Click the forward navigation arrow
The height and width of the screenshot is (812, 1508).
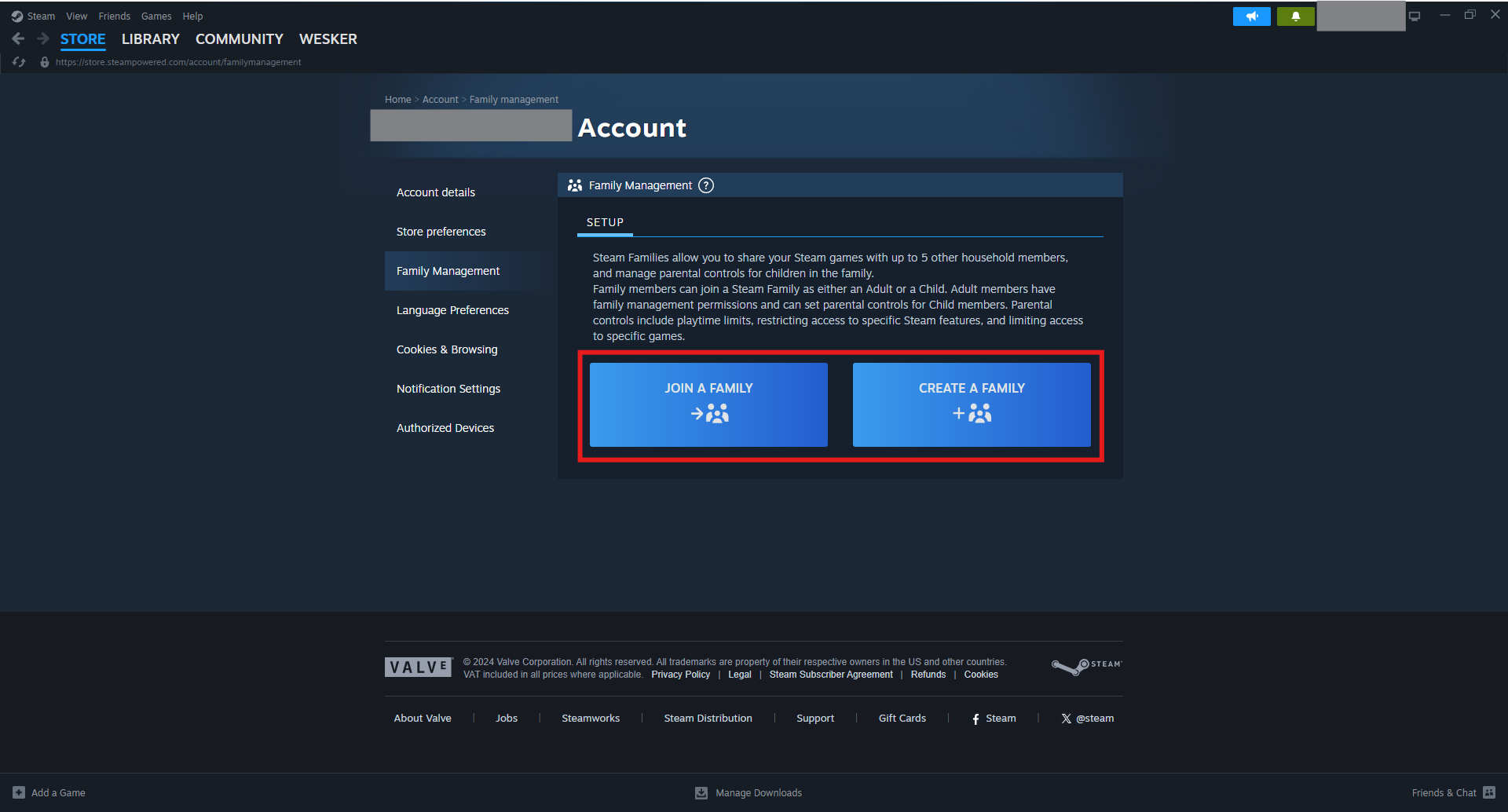pyautogui.click(x=42, y=38)
